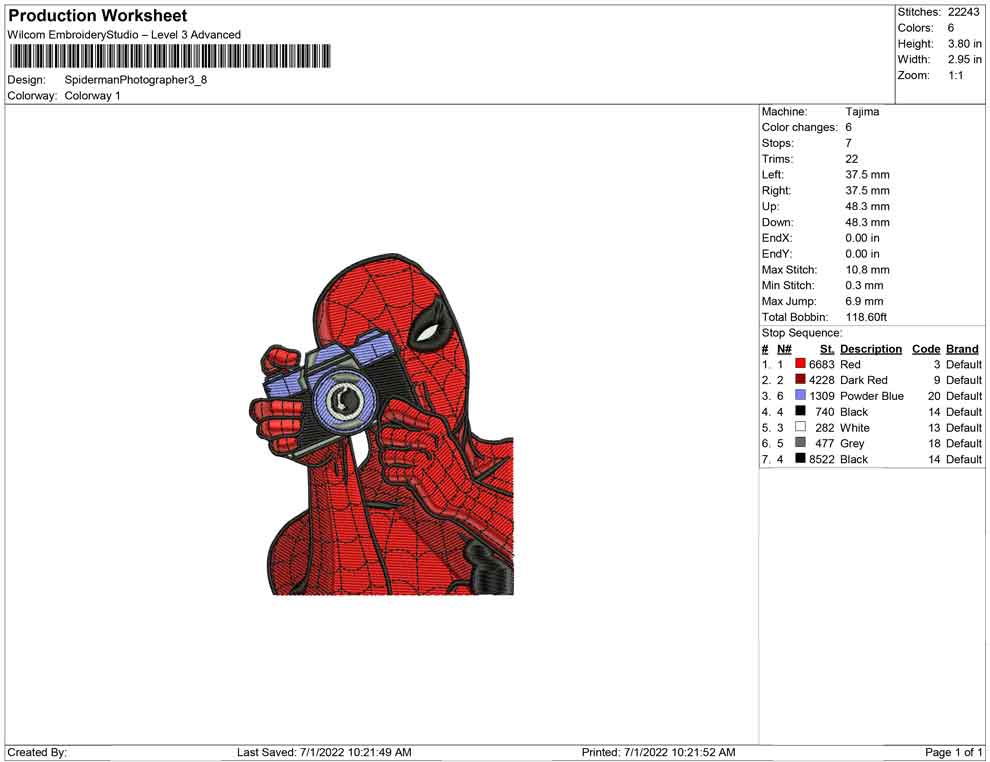Click the Red thread color swatch
Viewport: 990px width, 762px height.
click(800, 364)
